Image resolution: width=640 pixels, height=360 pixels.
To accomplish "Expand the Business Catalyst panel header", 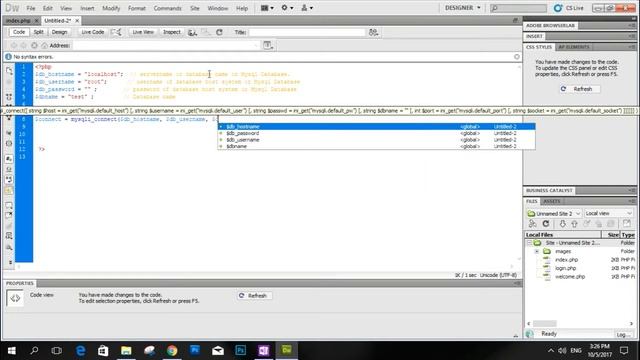I will 549,191.
